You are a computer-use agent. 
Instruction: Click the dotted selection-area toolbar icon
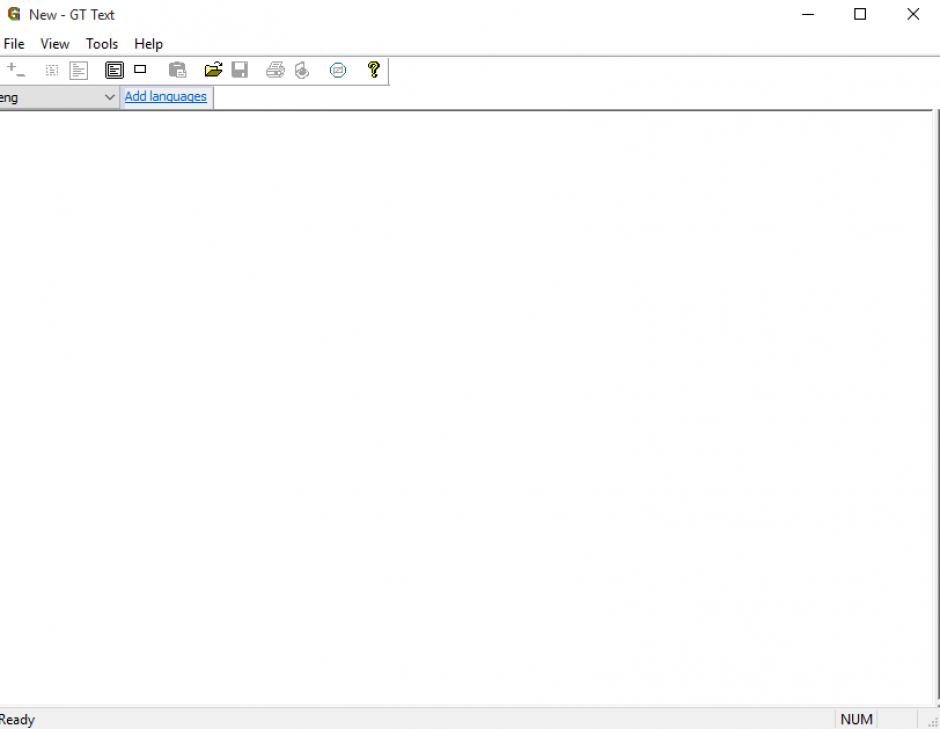[52, 70]
